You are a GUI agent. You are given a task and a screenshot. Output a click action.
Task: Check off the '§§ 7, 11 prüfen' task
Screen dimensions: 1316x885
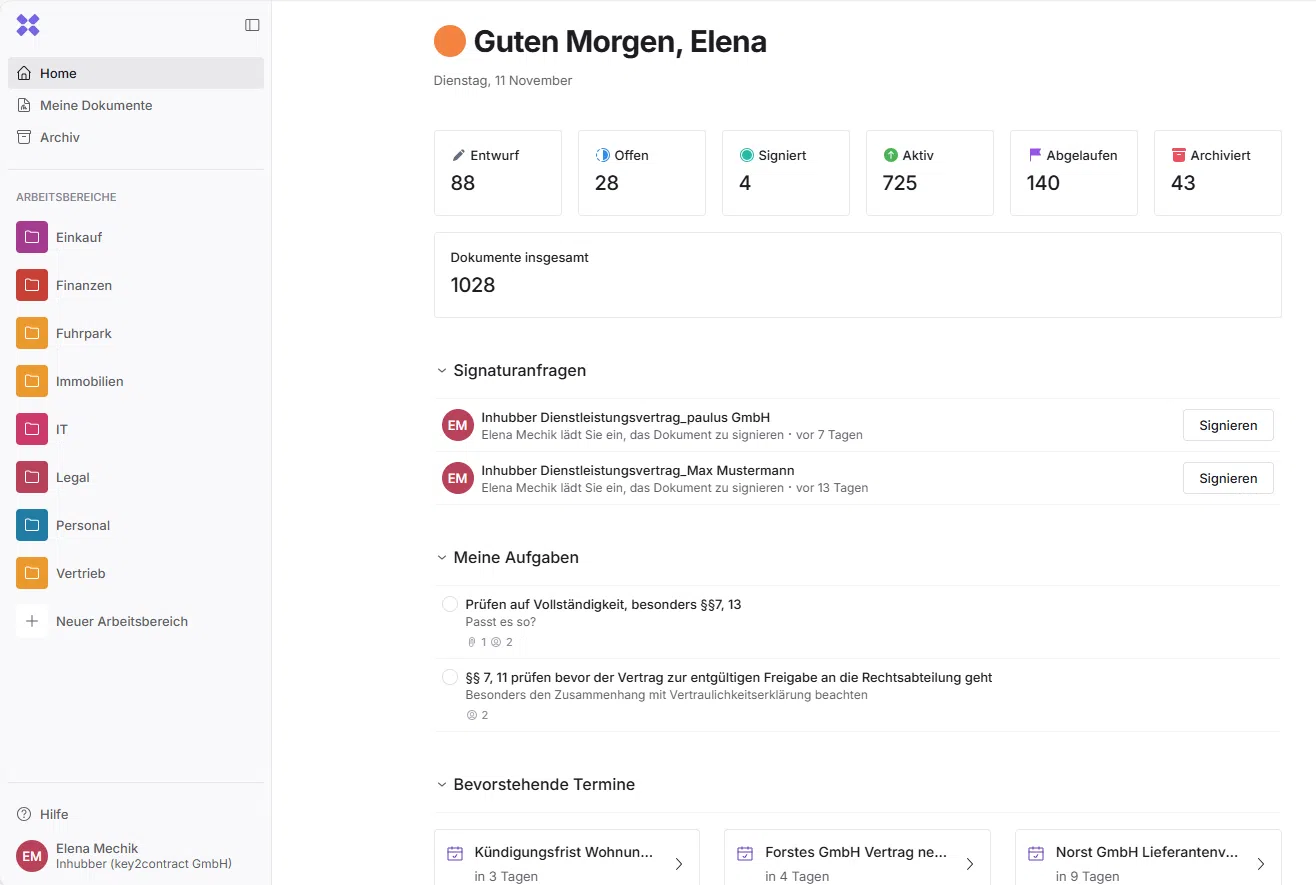coord(450,677)
